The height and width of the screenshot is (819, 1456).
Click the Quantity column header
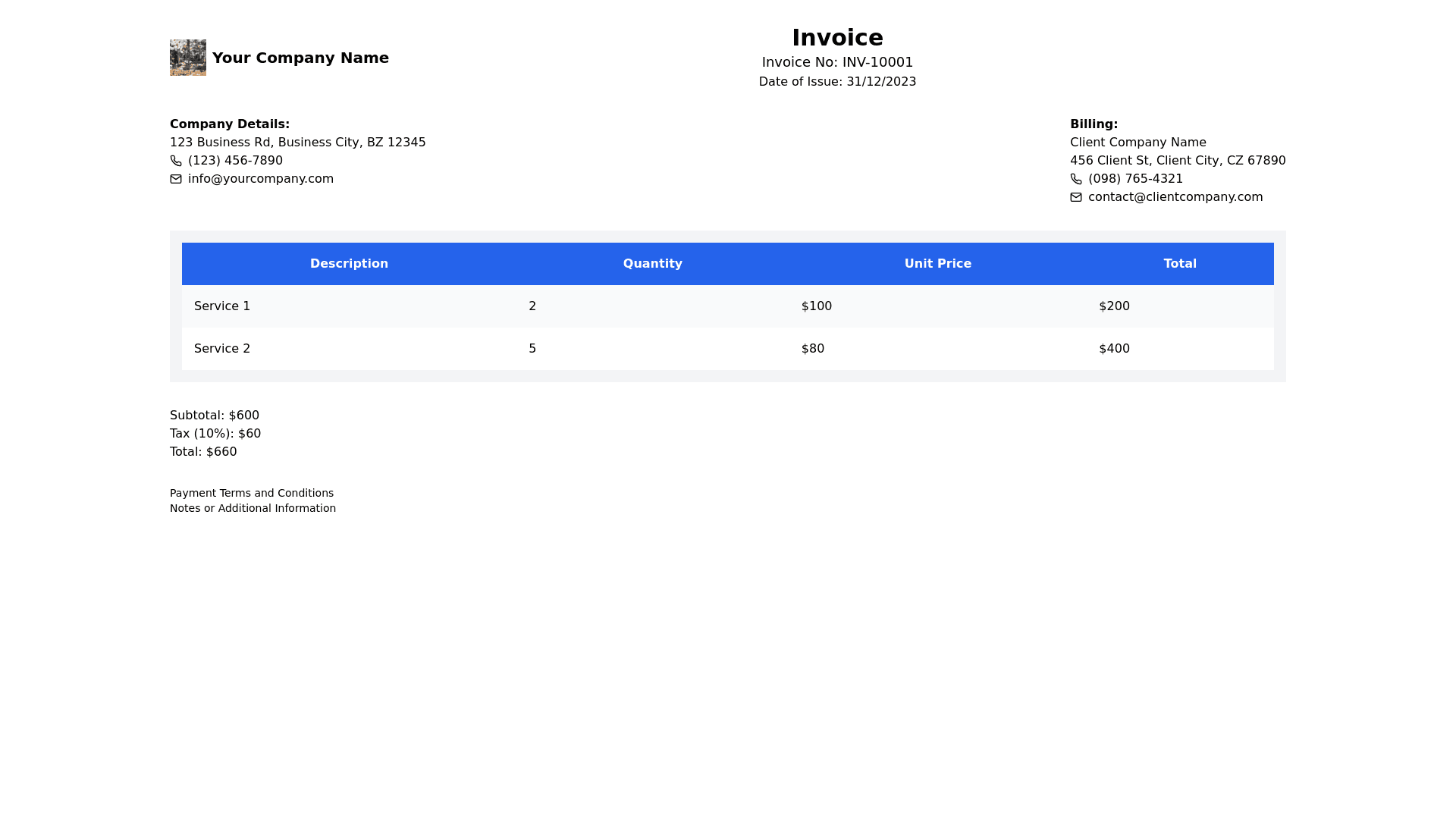[x=652, y=264]
